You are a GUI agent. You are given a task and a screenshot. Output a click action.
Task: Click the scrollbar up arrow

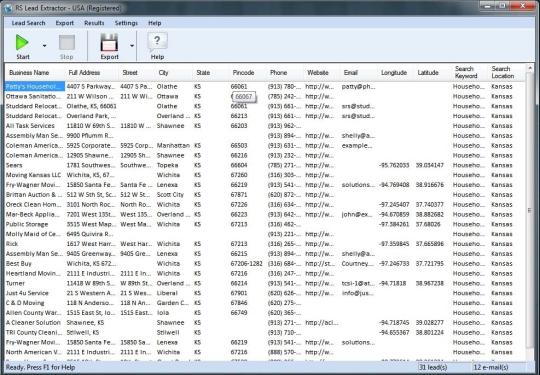(530, 69)
